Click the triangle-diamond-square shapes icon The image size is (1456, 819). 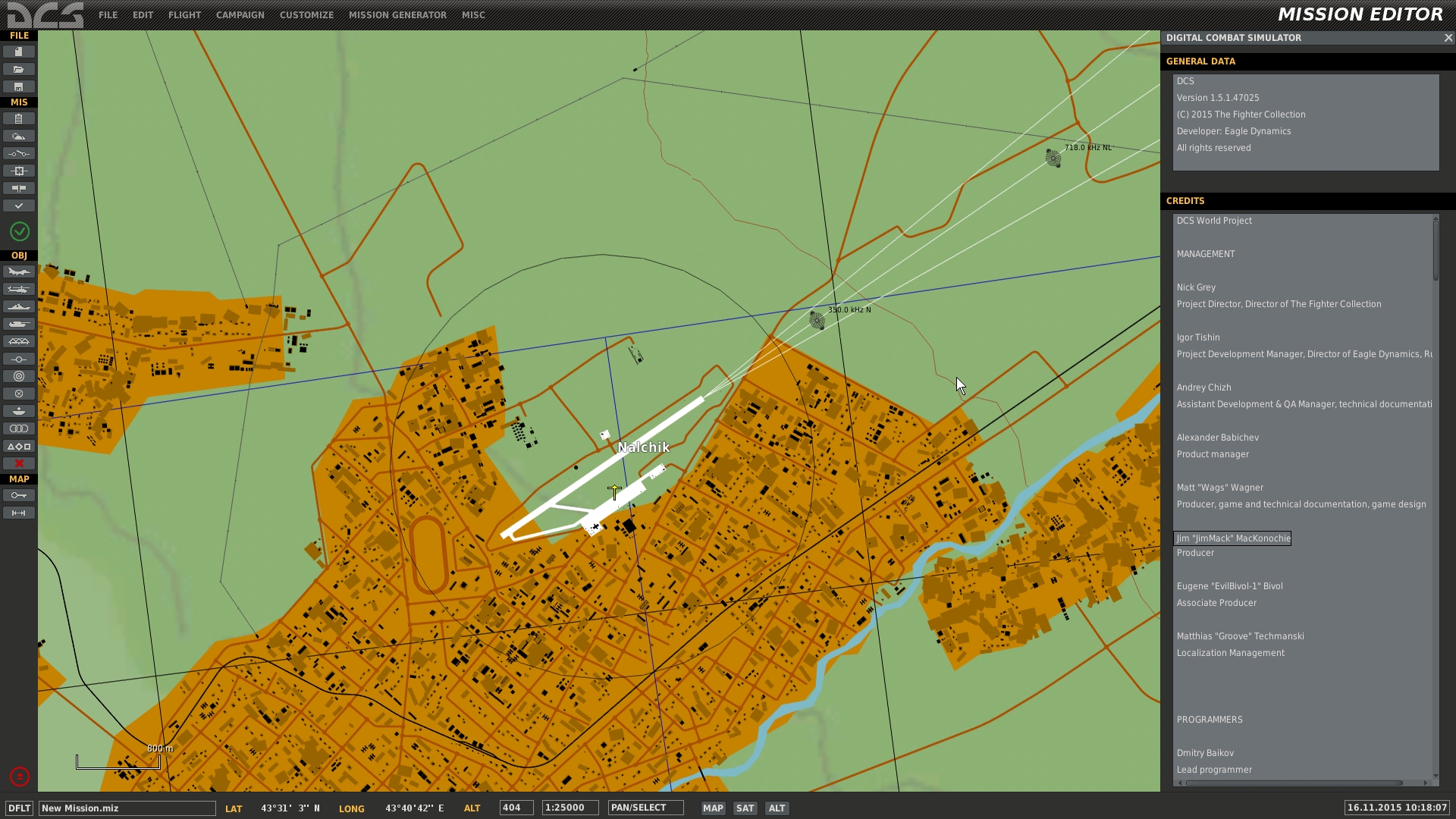click(x=19, y=446)
